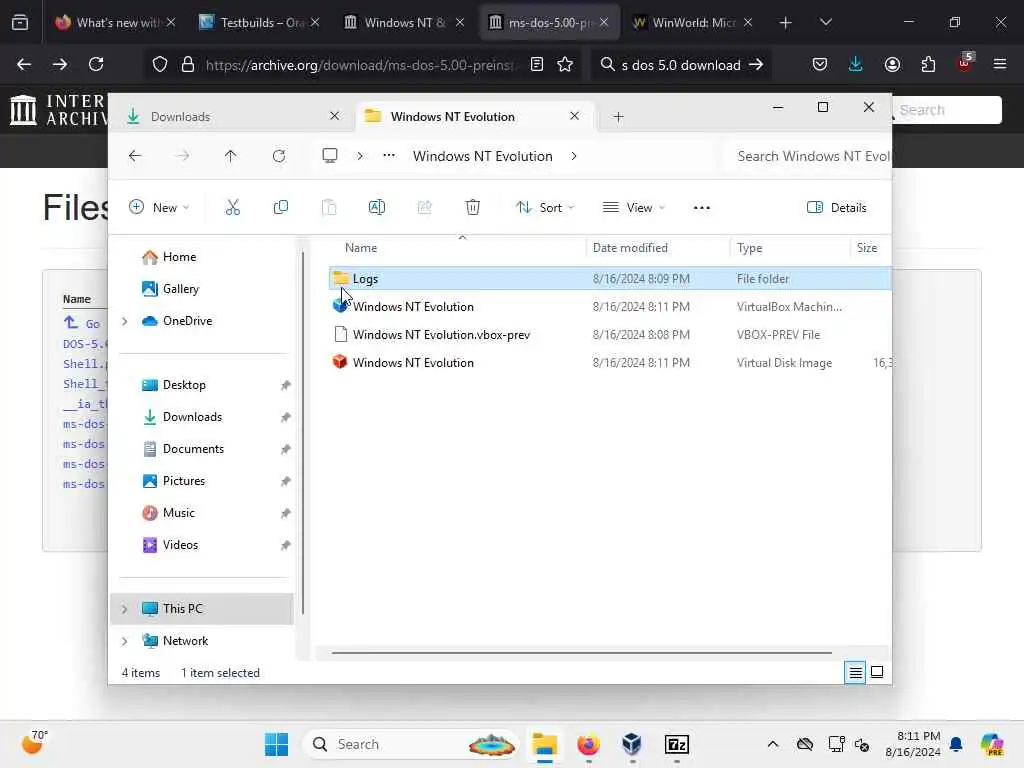
Task: Sort by Date modified column header
Action: pos(630,248)
